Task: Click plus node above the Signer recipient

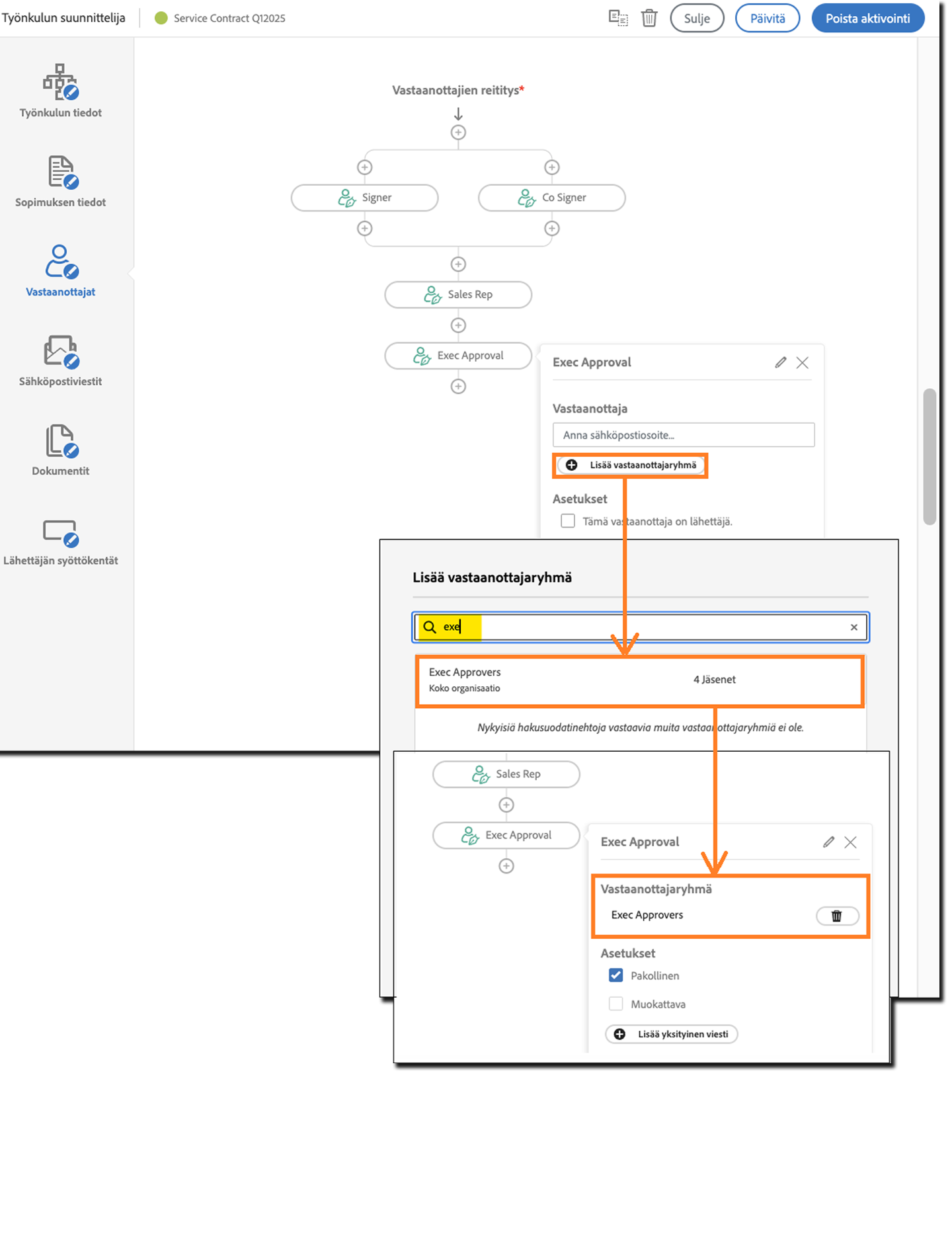Action: tap(364, 167)
